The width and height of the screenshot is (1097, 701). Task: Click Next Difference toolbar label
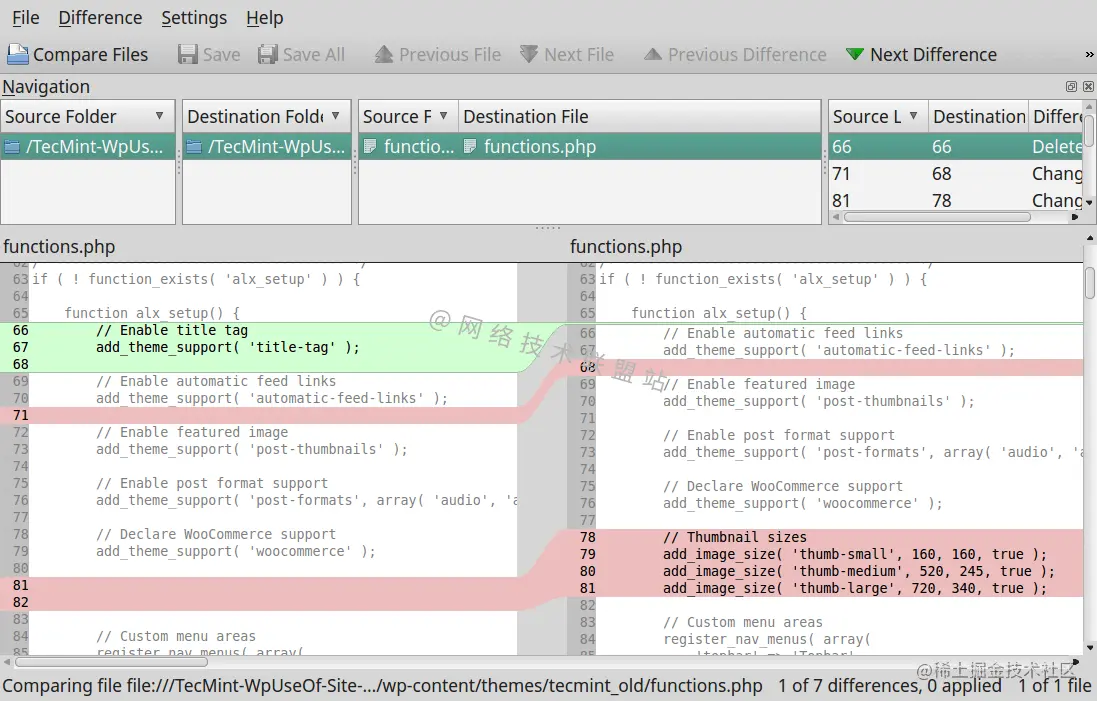pyautogui.click(x=933, y=55)
